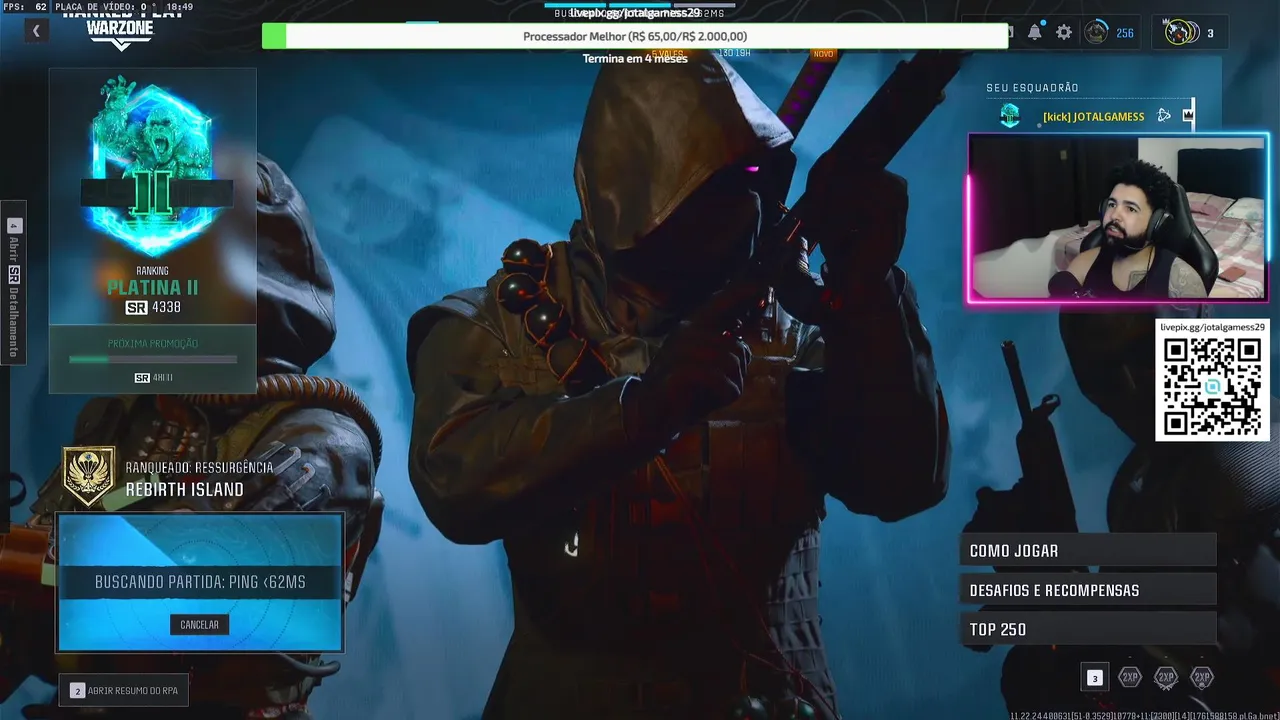Viewport: 1280px width, 720px height.
Task: Click the 3 key token button
Action: [x=1094, y=678]
